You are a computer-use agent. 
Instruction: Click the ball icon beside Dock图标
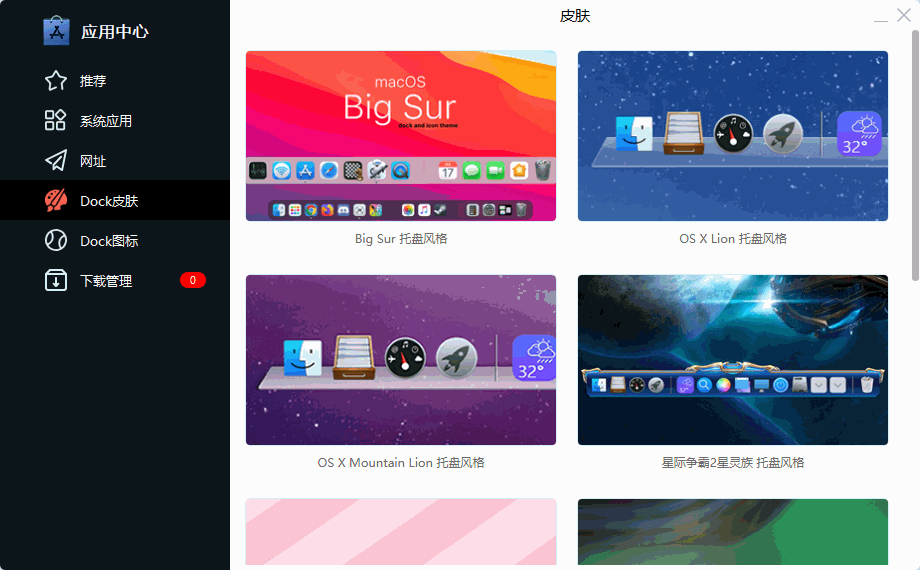pyautogui.click(x=56, y=240)
